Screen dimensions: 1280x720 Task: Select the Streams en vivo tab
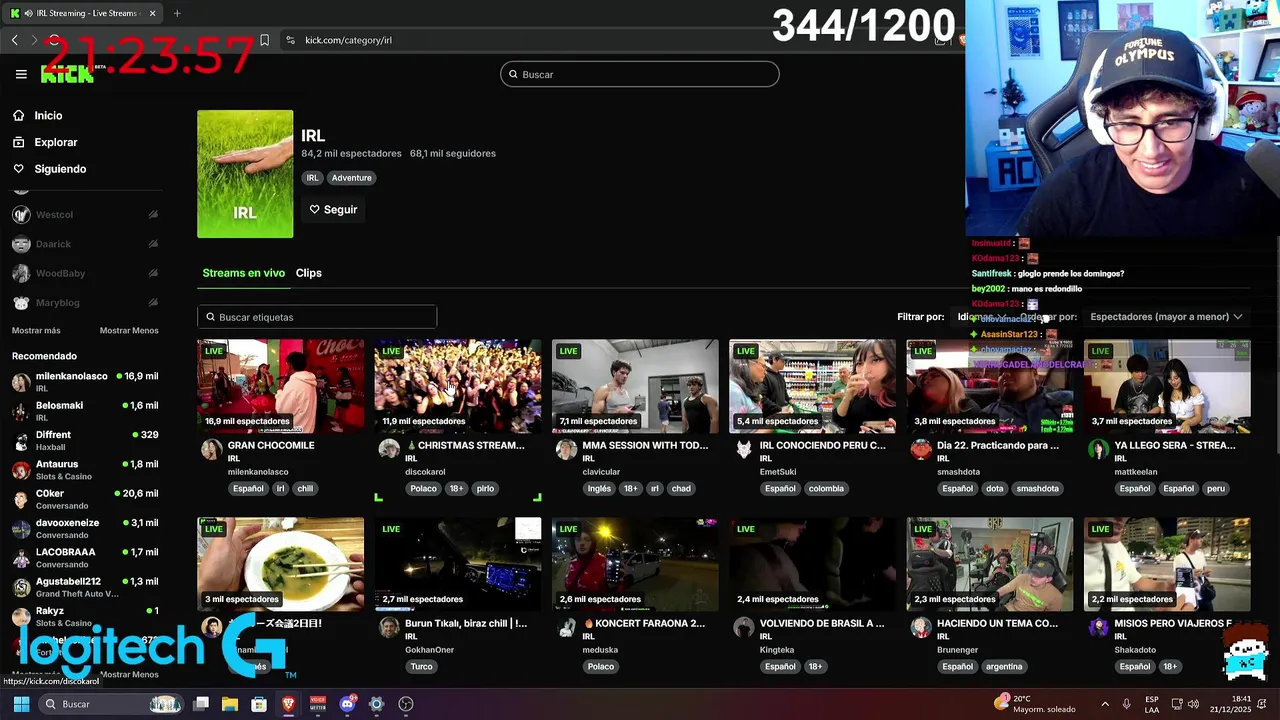click(243, 273)
